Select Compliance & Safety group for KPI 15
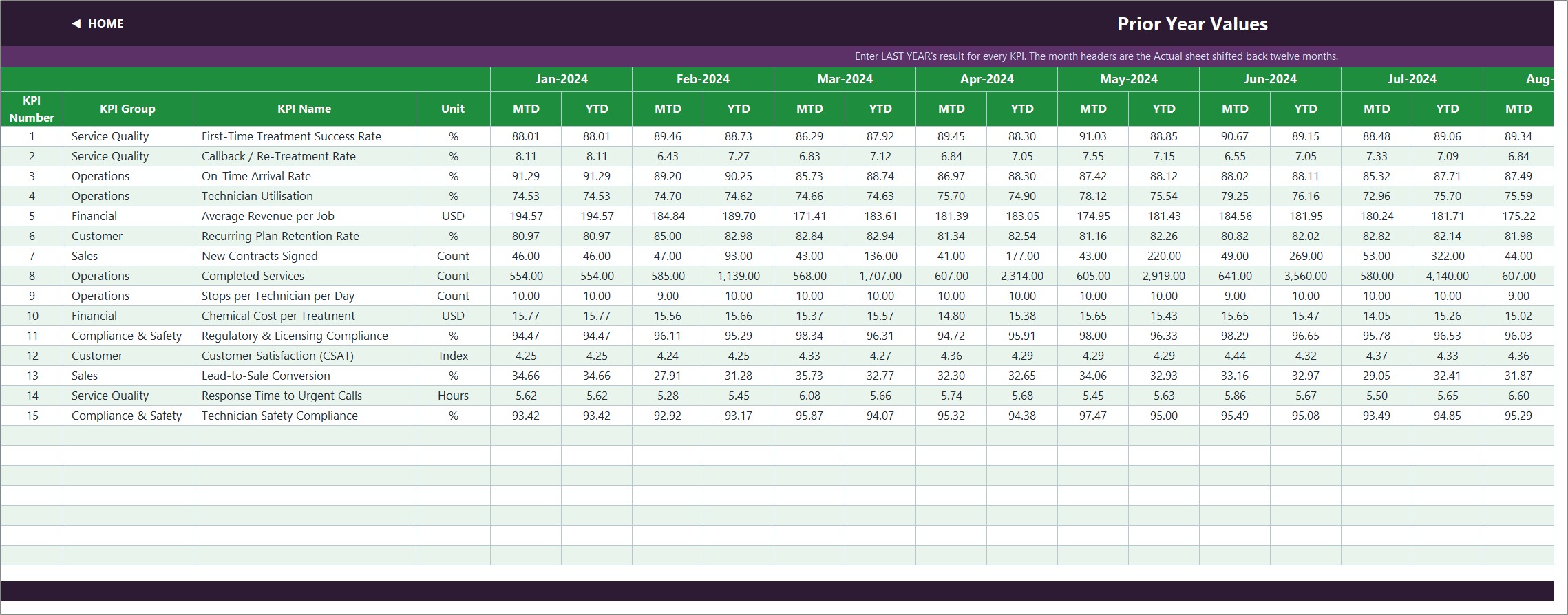 127,416
